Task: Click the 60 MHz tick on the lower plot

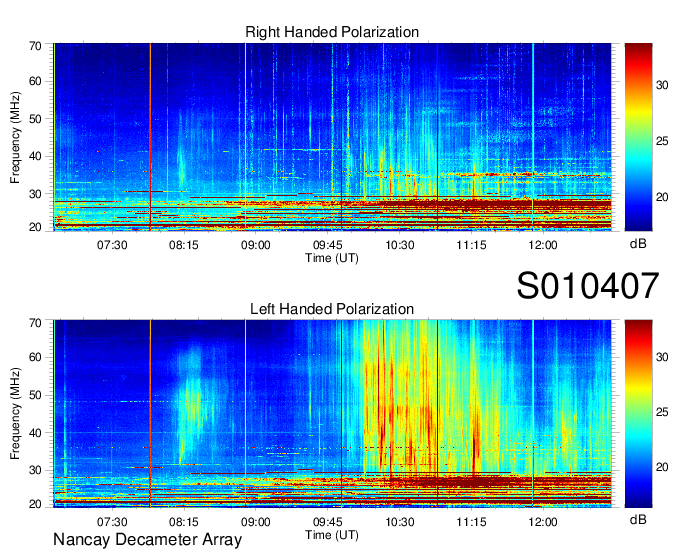Action: tap(36, 358)
